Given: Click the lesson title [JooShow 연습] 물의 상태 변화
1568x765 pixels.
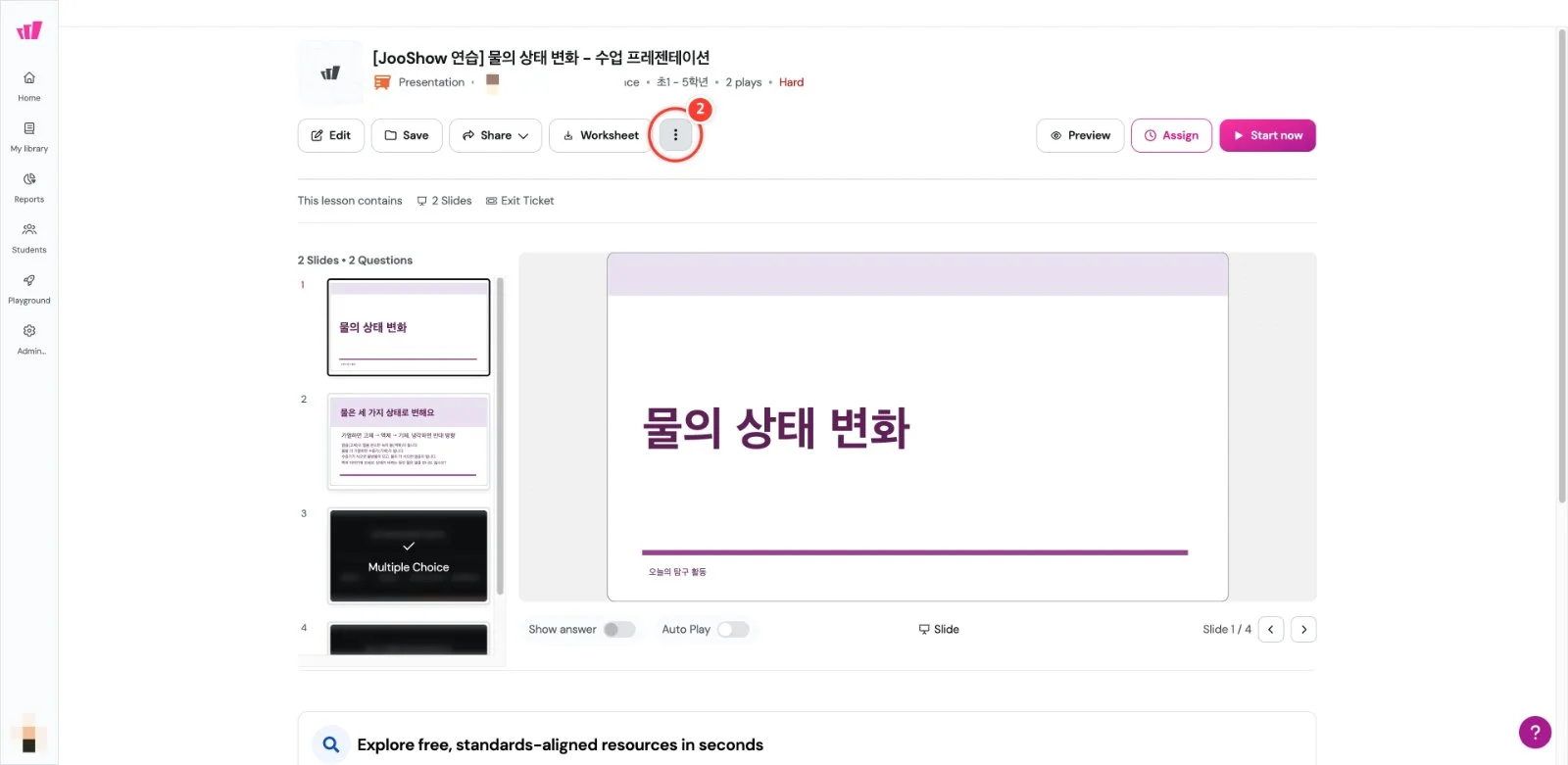Looking at the screenshot, I should (x=541, y=58).
